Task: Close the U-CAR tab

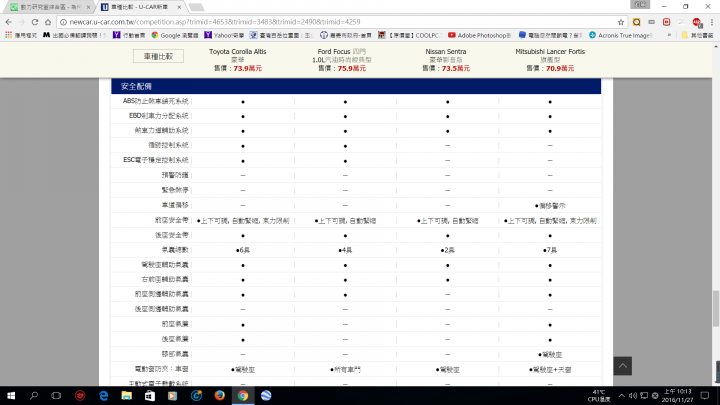Action: coord(179,7)
